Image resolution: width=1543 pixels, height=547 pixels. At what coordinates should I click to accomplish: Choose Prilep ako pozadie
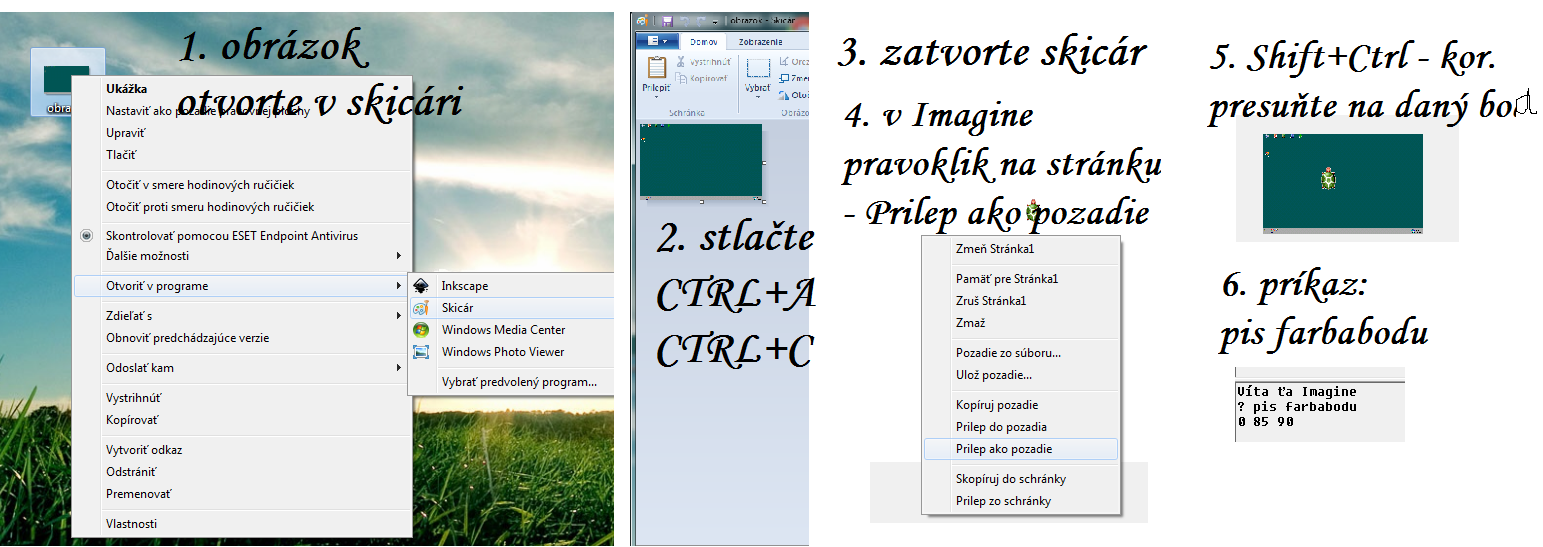(1004, 449)
